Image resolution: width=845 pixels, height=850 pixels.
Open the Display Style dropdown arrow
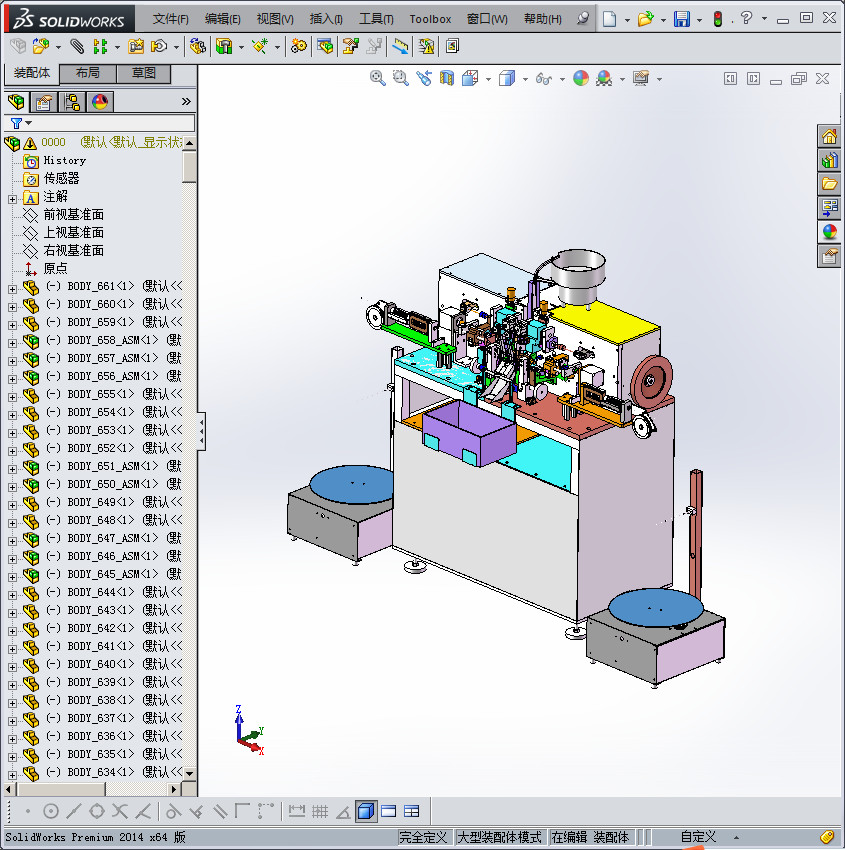tap(525, 80)
